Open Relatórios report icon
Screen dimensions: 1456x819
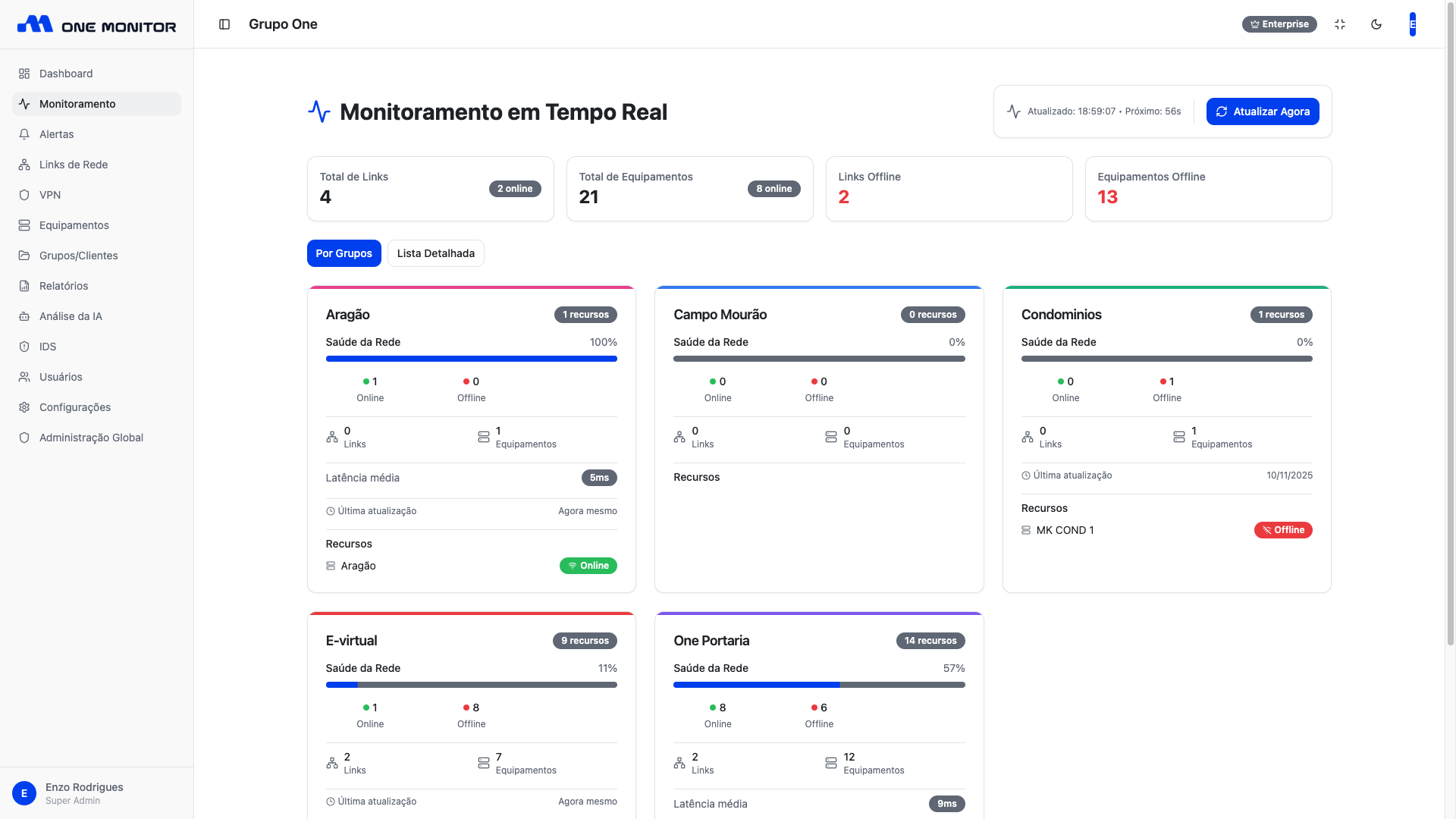tap(24, 286)
